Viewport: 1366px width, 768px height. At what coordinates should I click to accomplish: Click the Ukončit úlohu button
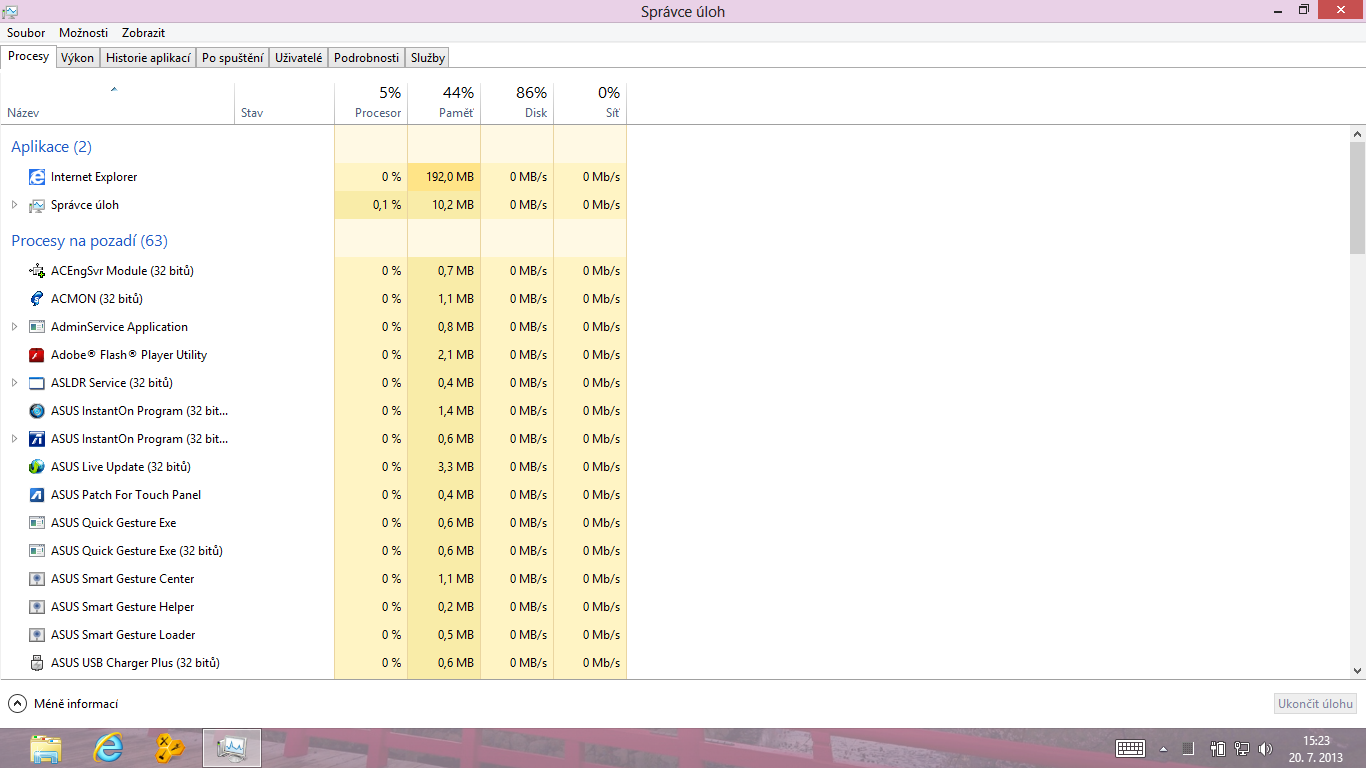point(1316,704)
